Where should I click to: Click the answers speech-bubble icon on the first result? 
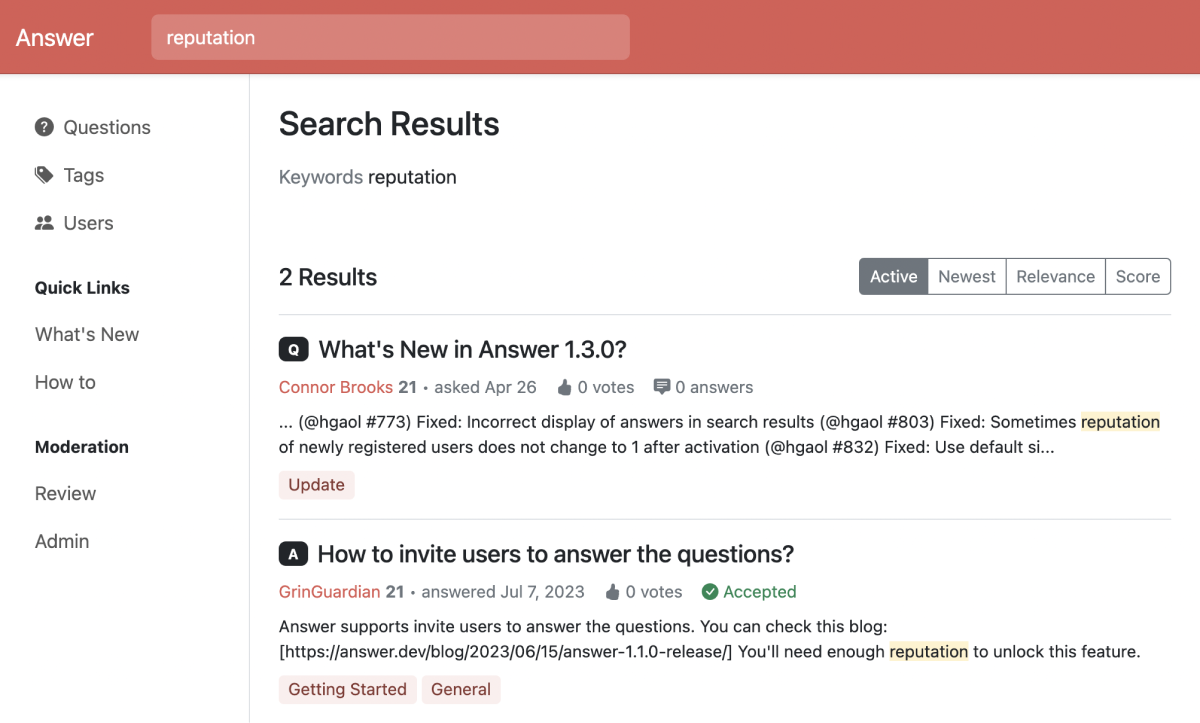coord(663,387)
